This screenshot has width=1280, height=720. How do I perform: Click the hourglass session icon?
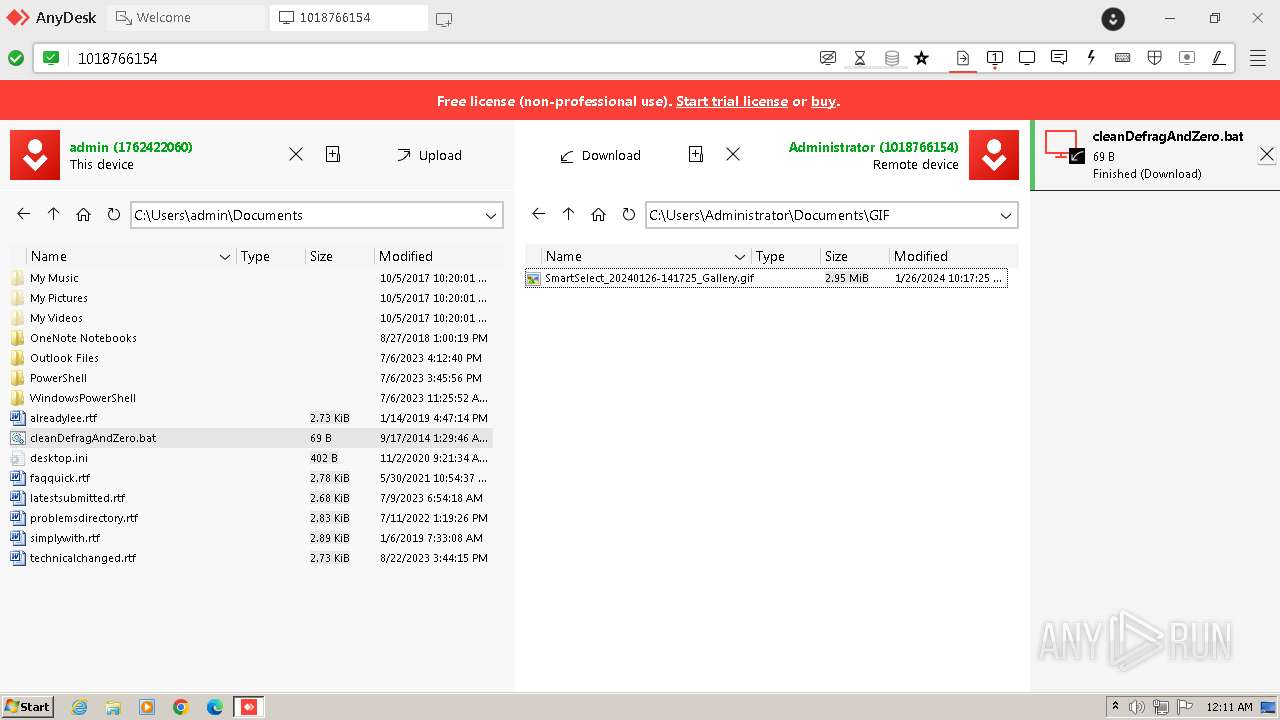(860, 58)
